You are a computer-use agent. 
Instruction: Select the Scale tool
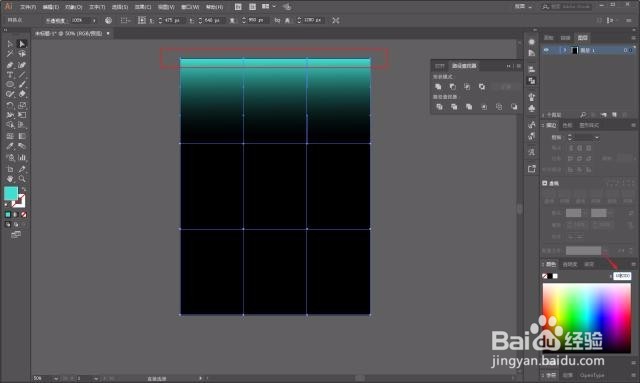(22, 105)
